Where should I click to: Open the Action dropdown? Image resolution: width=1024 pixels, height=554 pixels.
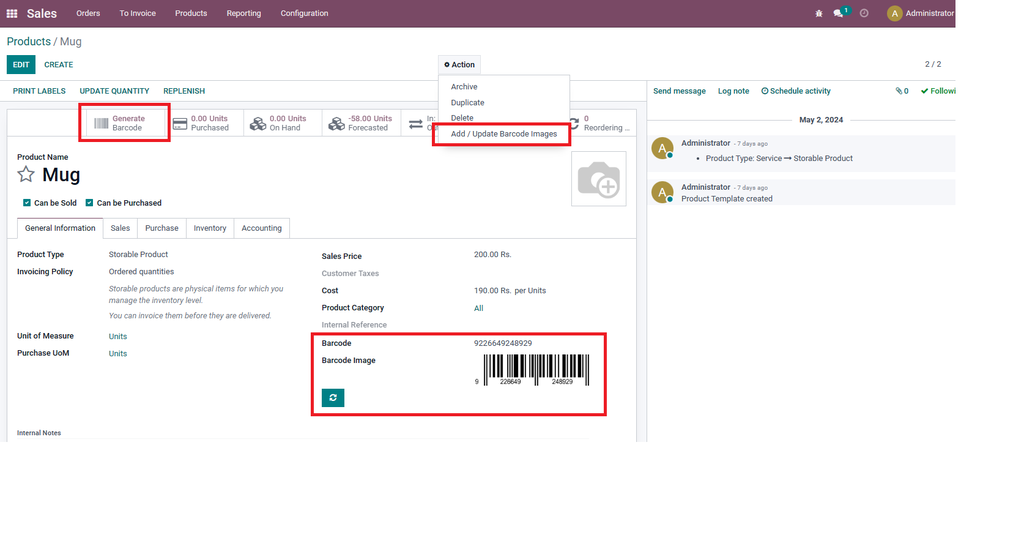(x=459, y=65)
